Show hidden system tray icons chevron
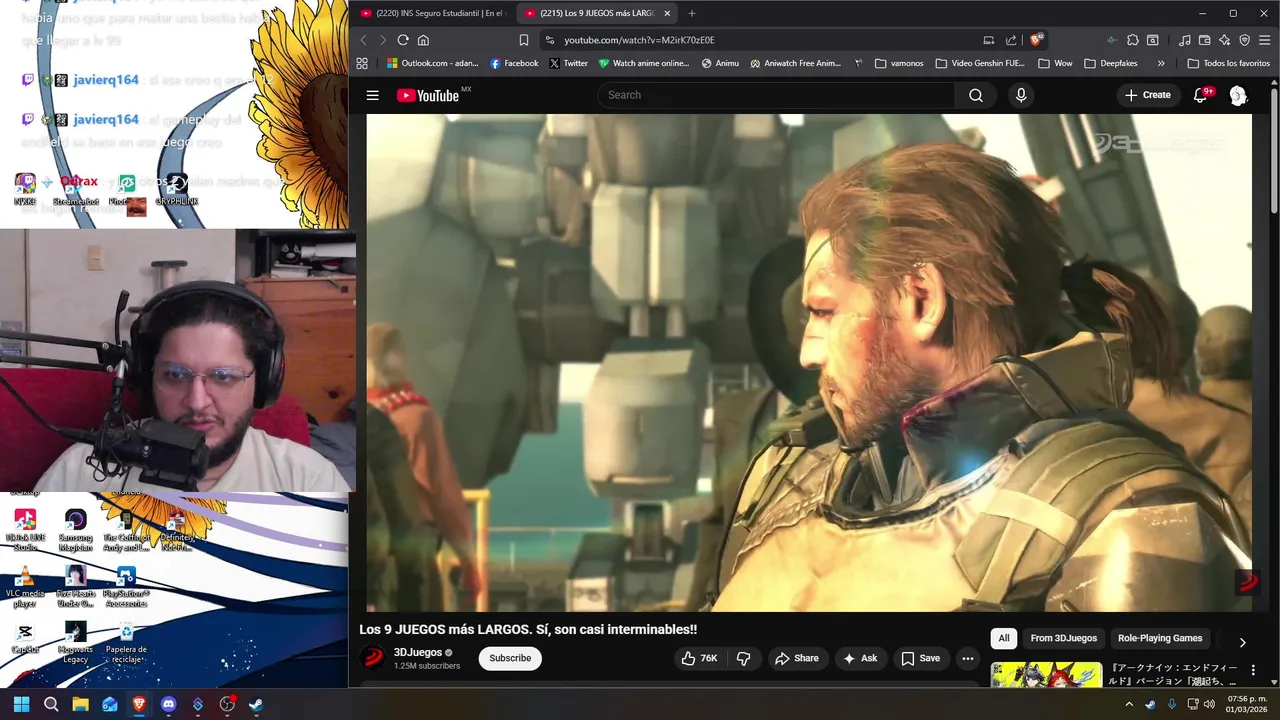 click(x=1130, y=704)
